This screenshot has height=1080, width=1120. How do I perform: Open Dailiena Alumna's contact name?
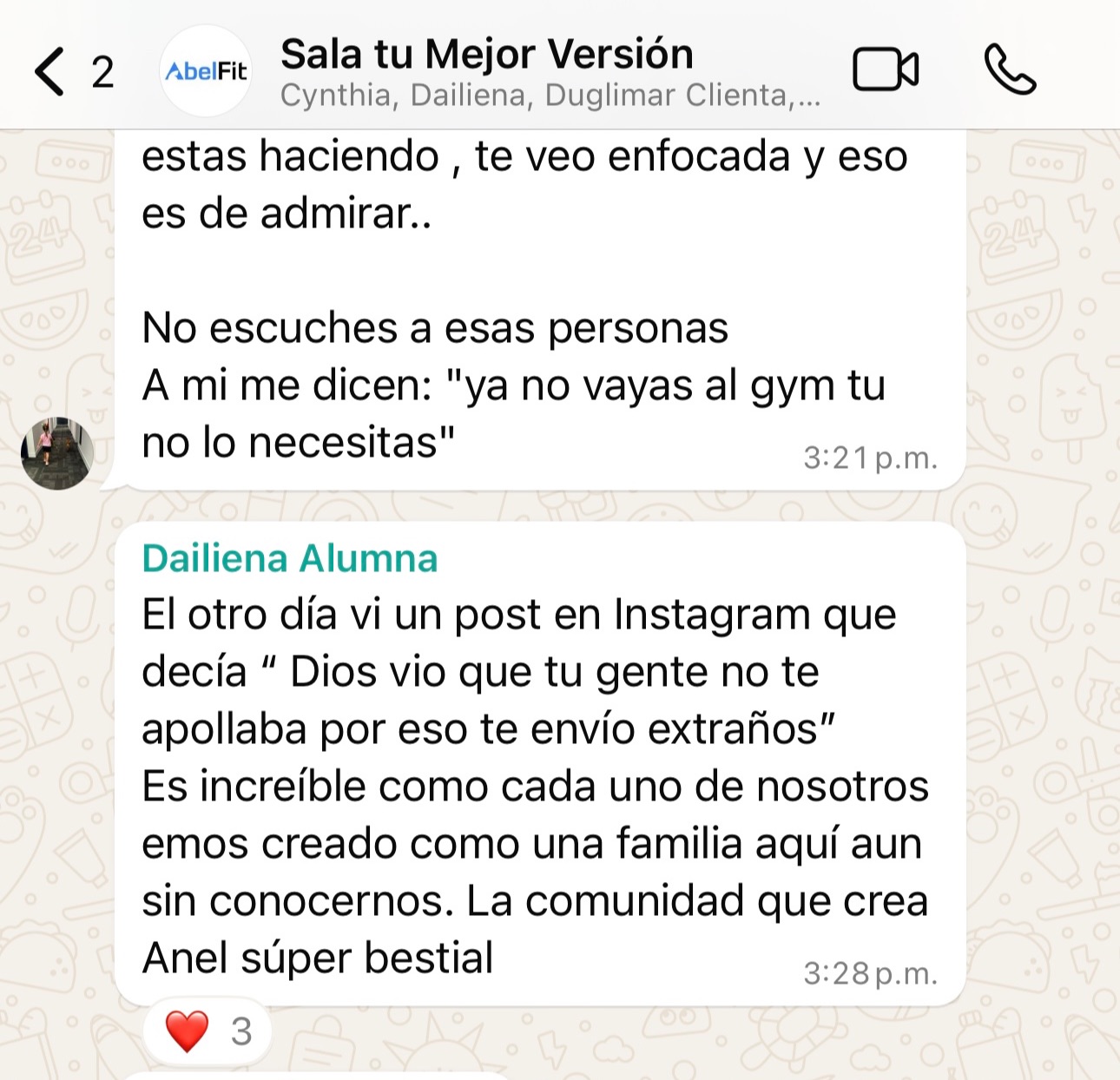(290, 558)
